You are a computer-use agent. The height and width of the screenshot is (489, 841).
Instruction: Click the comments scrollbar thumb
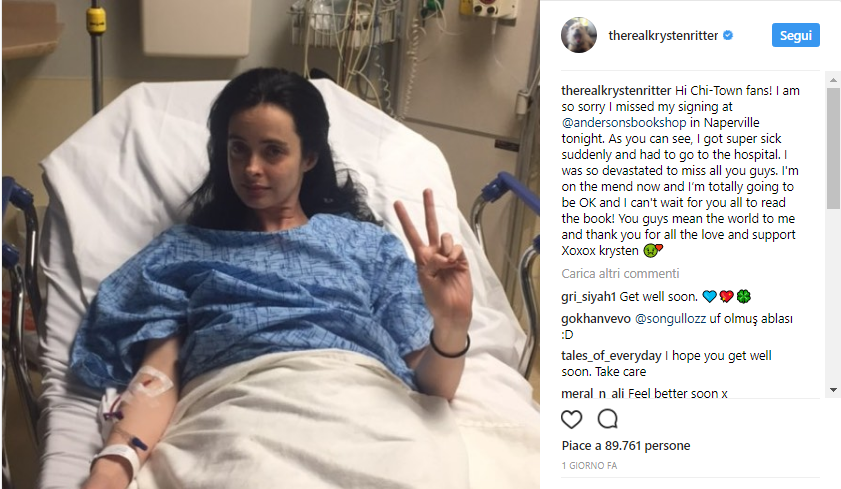[x=833, y=149]
